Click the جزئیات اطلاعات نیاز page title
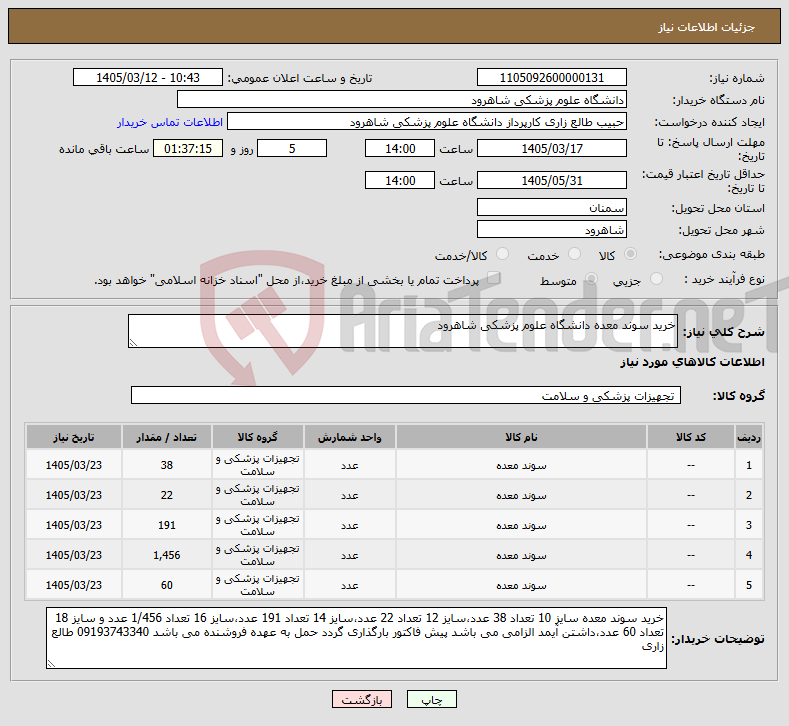This screenshot has width=789, height=726. 706,27
